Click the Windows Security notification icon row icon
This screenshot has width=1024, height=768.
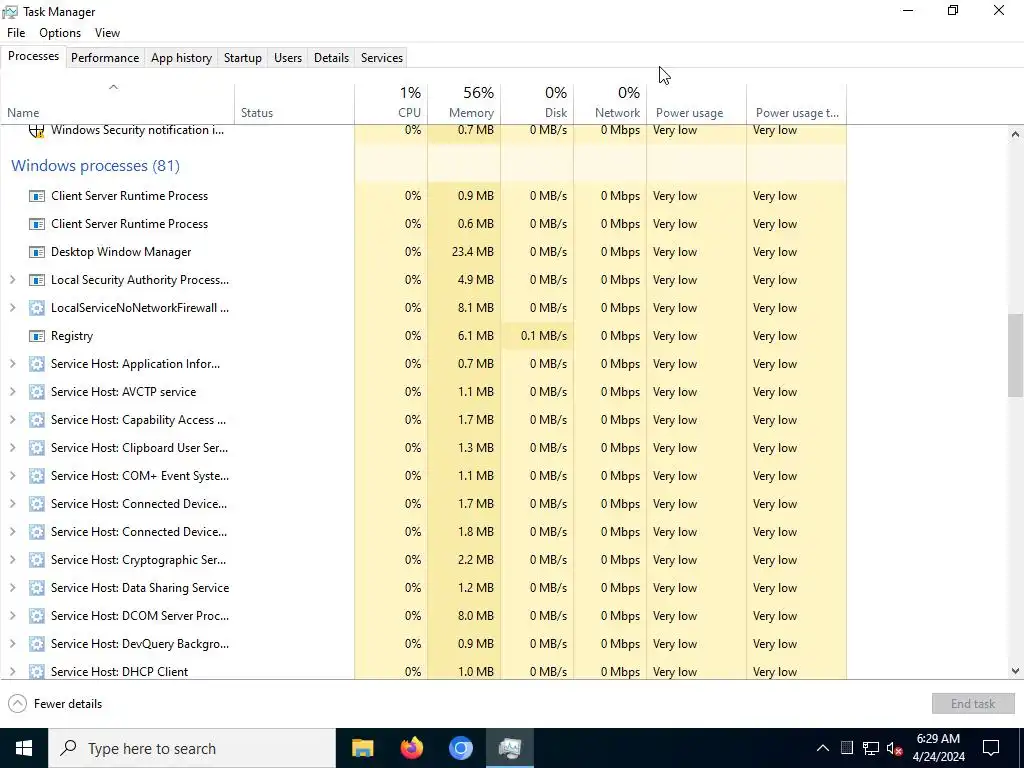pyautogui.click(x=37, y=130)
